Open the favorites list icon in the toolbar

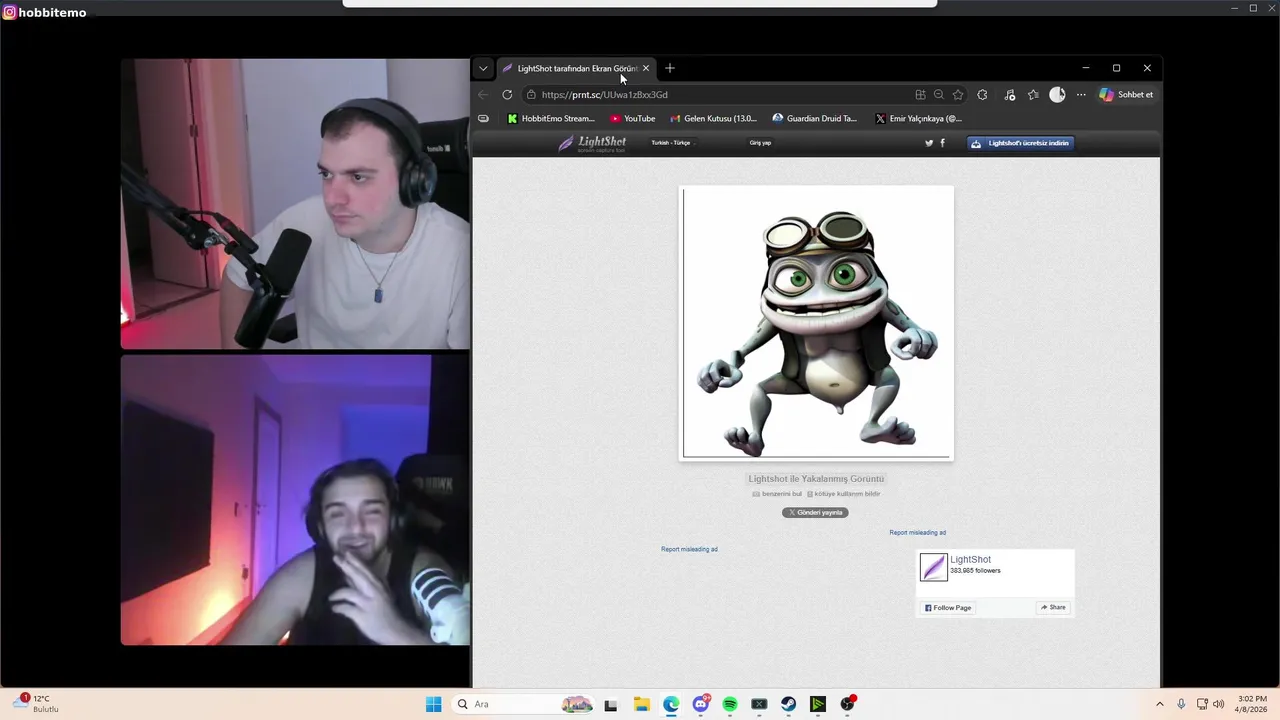(1033, 95)
